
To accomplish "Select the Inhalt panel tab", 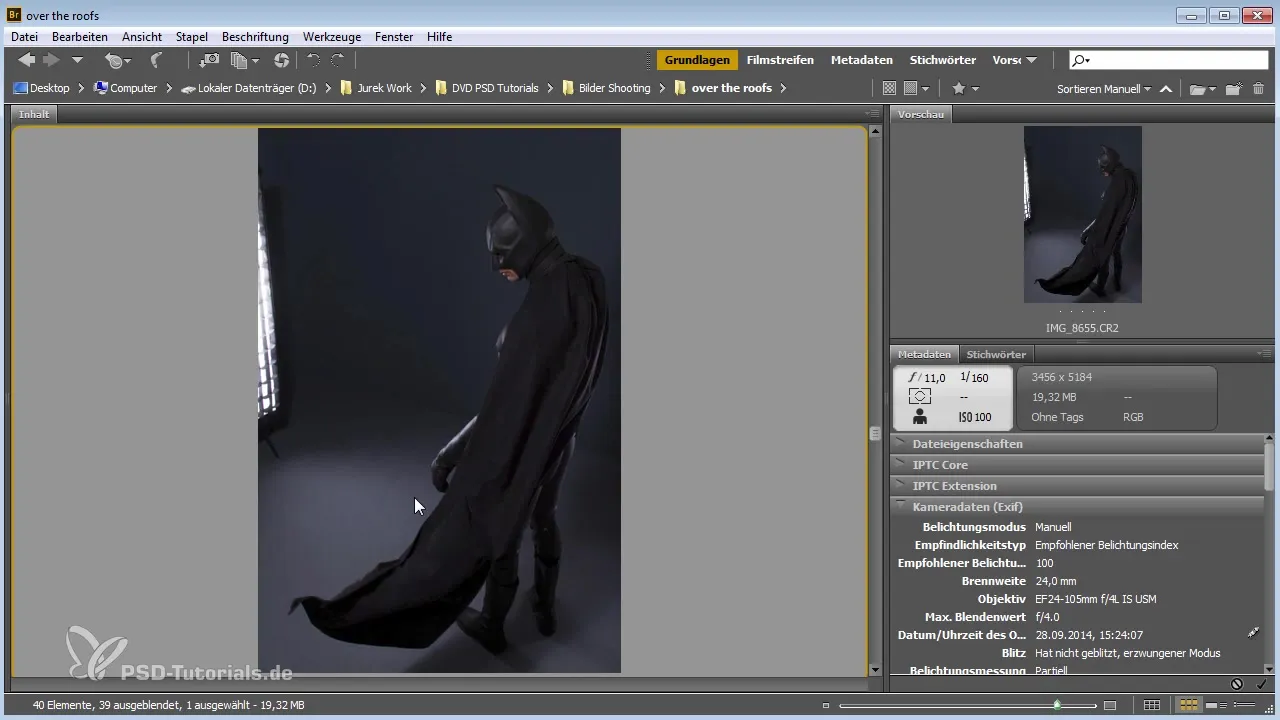I will (35, 114).
